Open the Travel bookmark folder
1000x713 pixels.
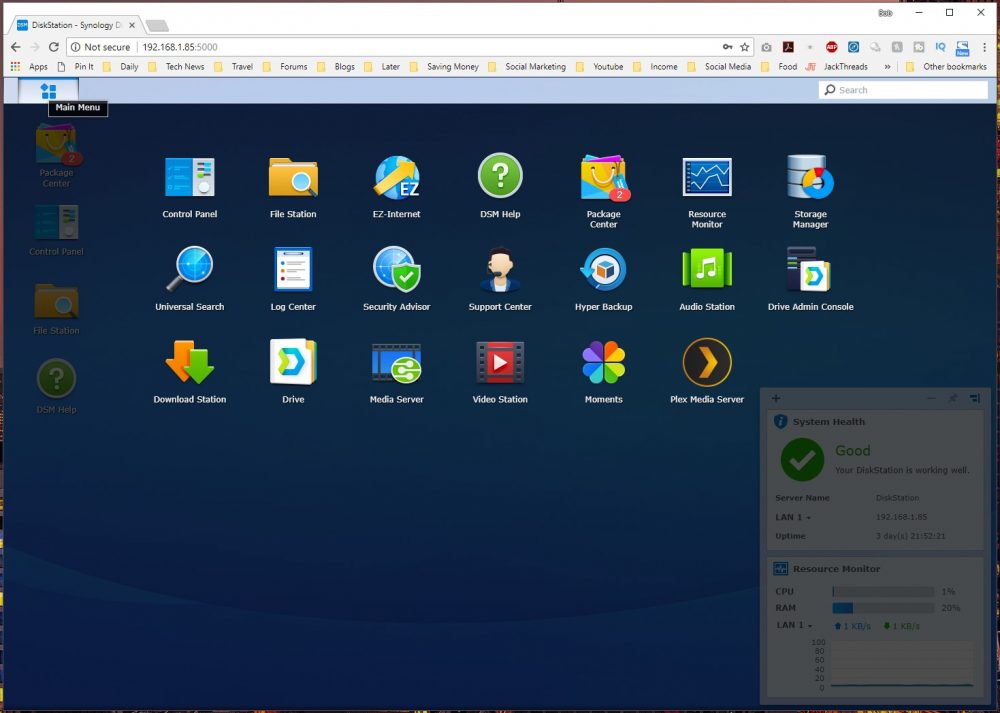click(x=234, y=66)
